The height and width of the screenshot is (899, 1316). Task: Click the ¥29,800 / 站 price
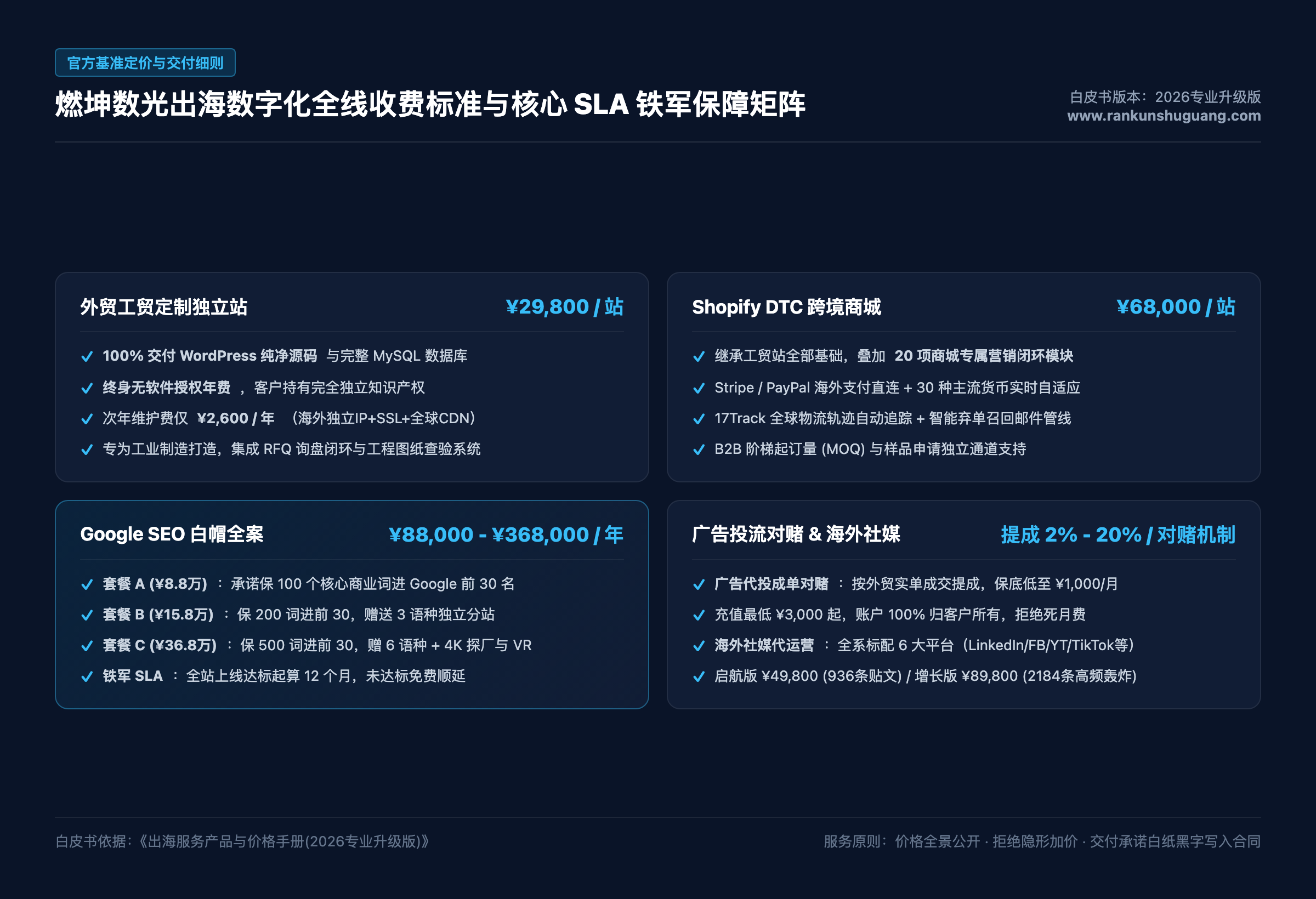[565, 307]
